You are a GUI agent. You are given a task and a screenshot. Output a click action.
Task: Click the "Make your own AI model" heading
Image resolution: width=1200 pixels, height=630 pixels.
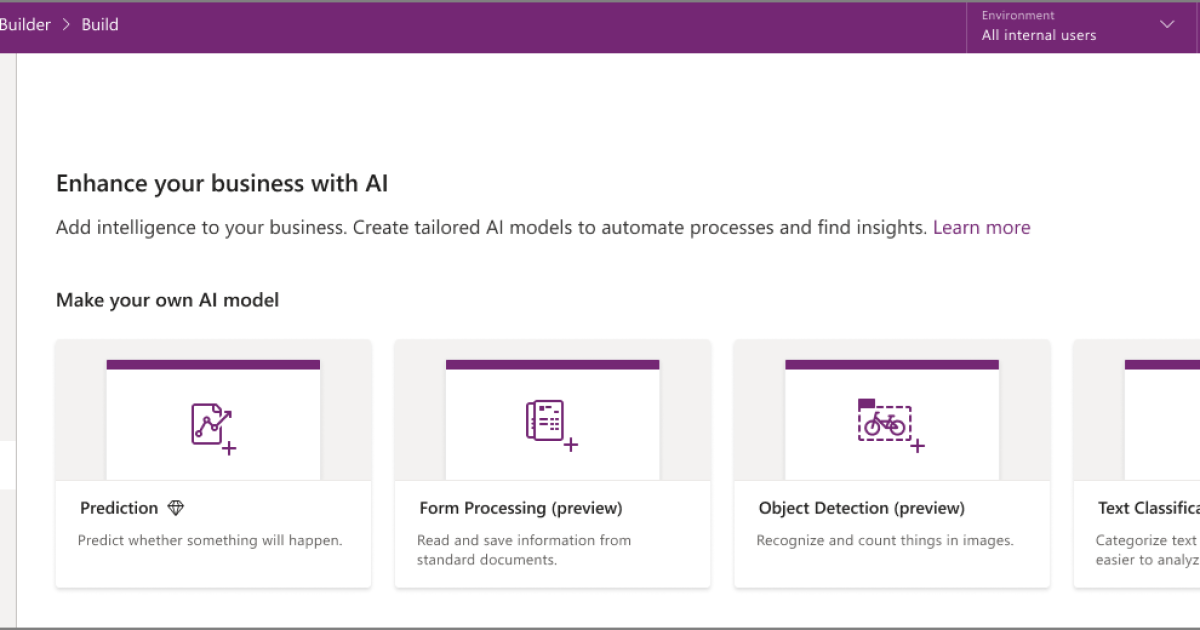coord(167,300)
